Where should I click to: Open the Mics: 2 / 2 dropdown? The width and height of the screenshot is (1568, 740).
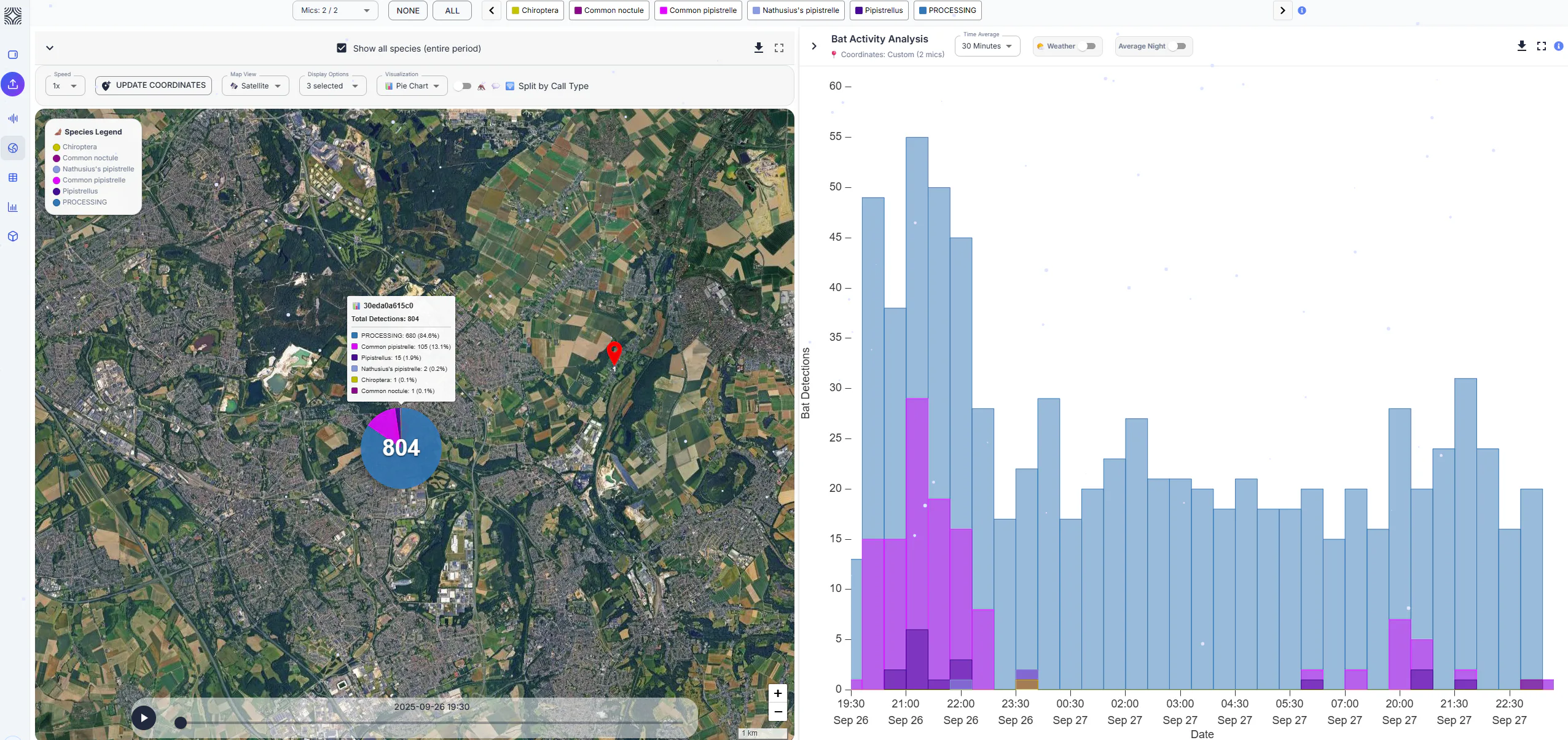click(x=335, y=10)
